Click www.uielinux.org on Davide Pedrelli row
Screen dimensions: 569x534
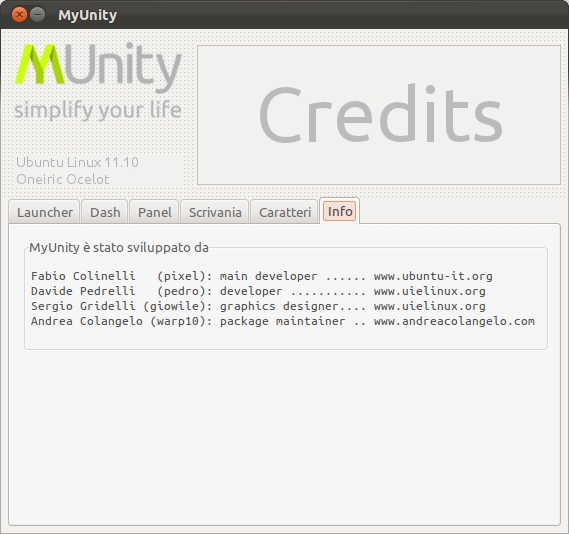[429, 291]
